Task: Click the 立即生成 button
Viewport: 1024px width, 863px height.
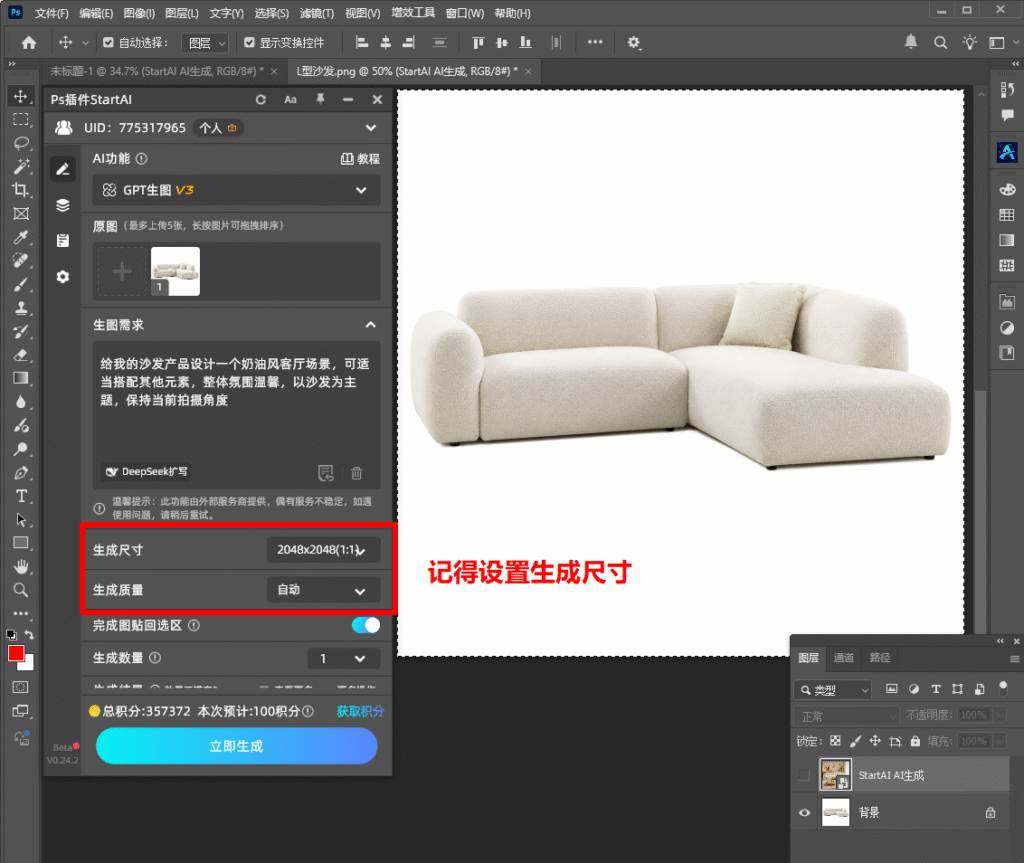Action: point(236,746)
